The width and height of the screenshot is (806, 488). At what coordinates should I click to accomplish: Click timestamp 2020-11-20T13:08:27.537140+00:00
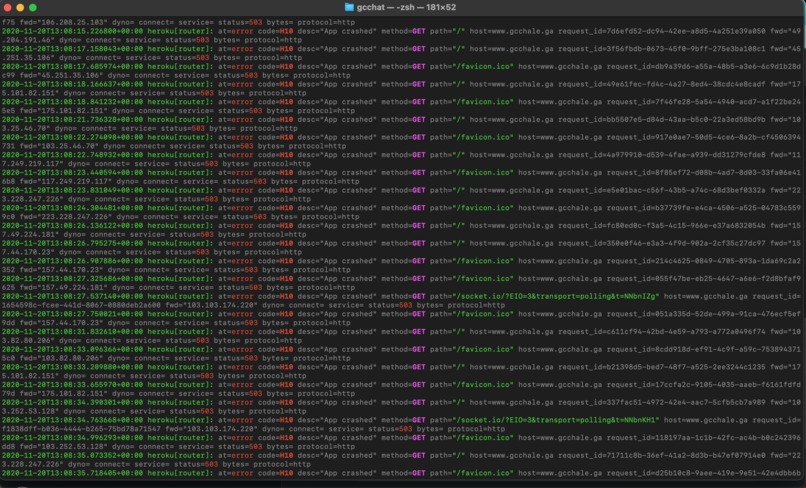coord(72,296)
